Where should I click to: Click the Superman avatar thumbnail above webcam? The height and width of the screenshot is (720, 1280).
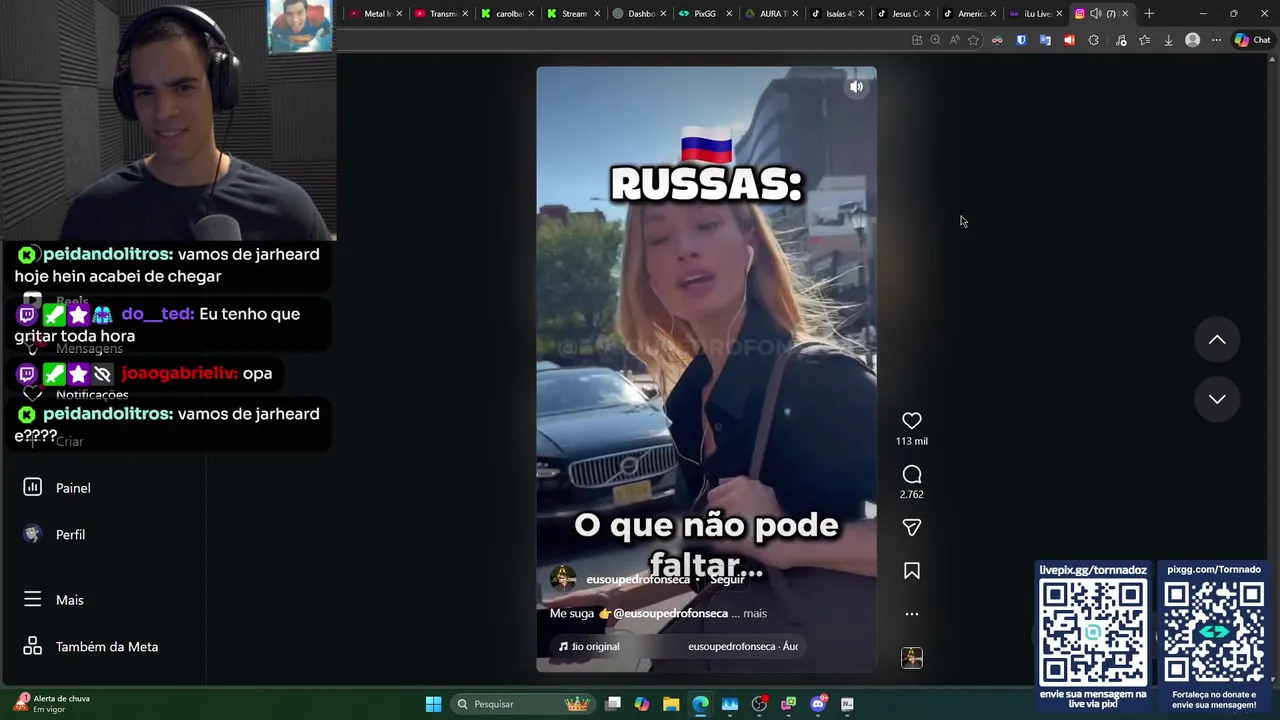click(300, 26)
